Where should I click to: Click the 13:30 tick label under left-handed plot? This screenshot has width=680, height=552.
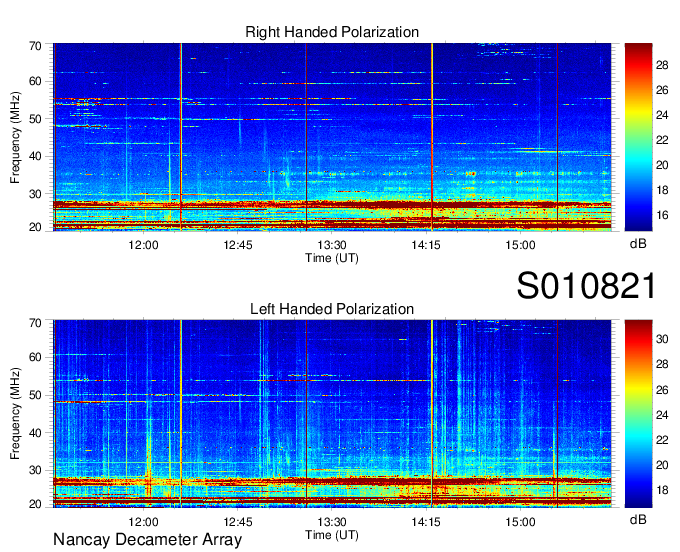332,522
